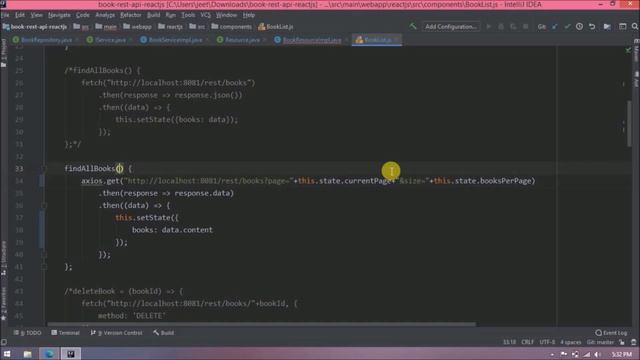
Task: Click the Git Update Project arrow icon
Action: tap(555, 27)
